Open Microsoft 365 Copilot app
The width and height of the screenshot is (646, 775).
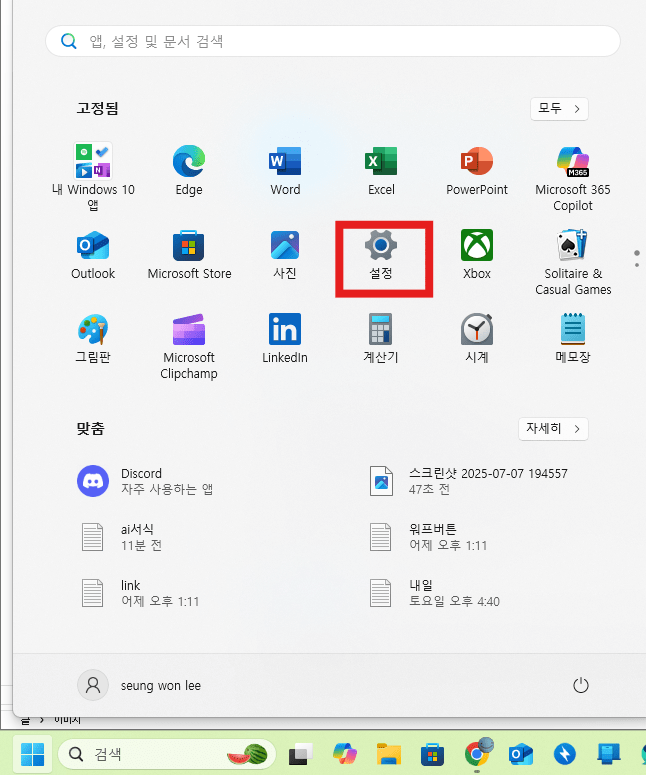coord(573,178)
